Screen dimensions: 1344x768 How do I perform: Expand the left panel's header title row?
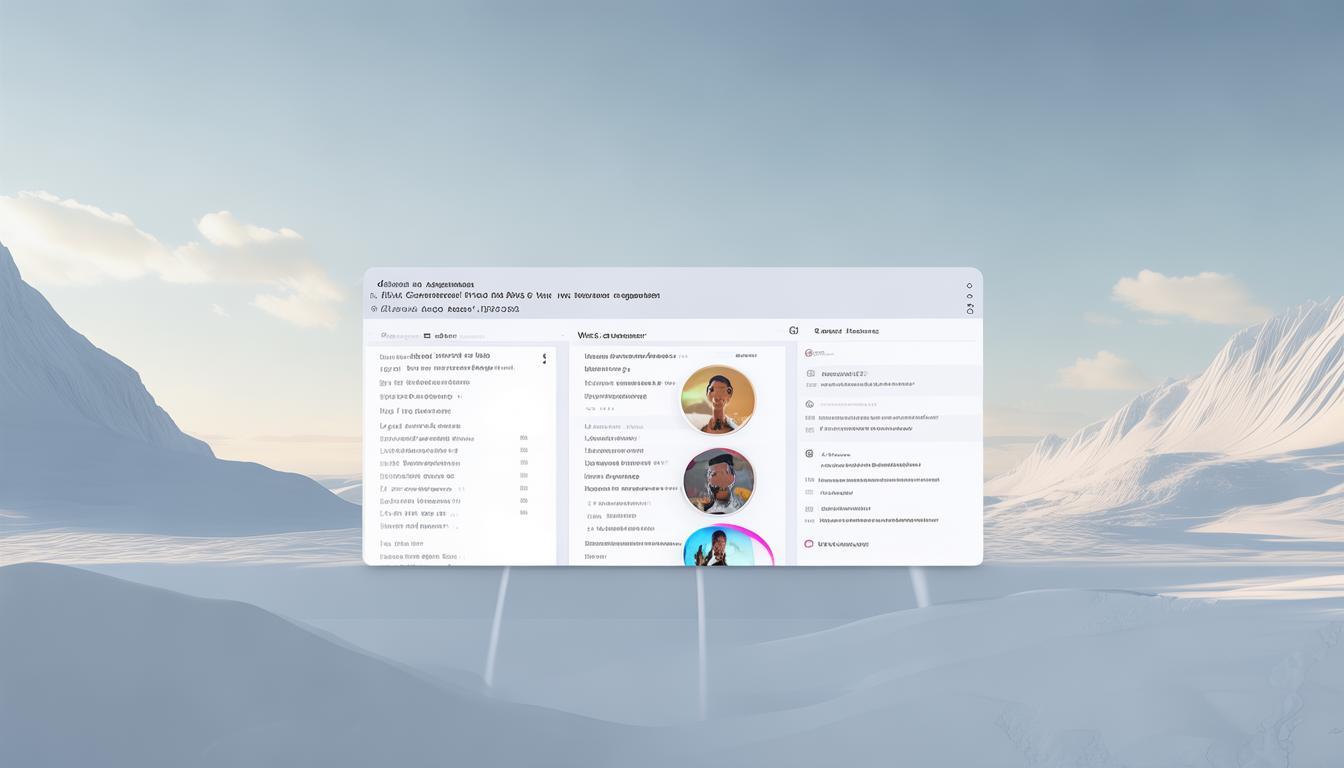(x=418, y=337)
